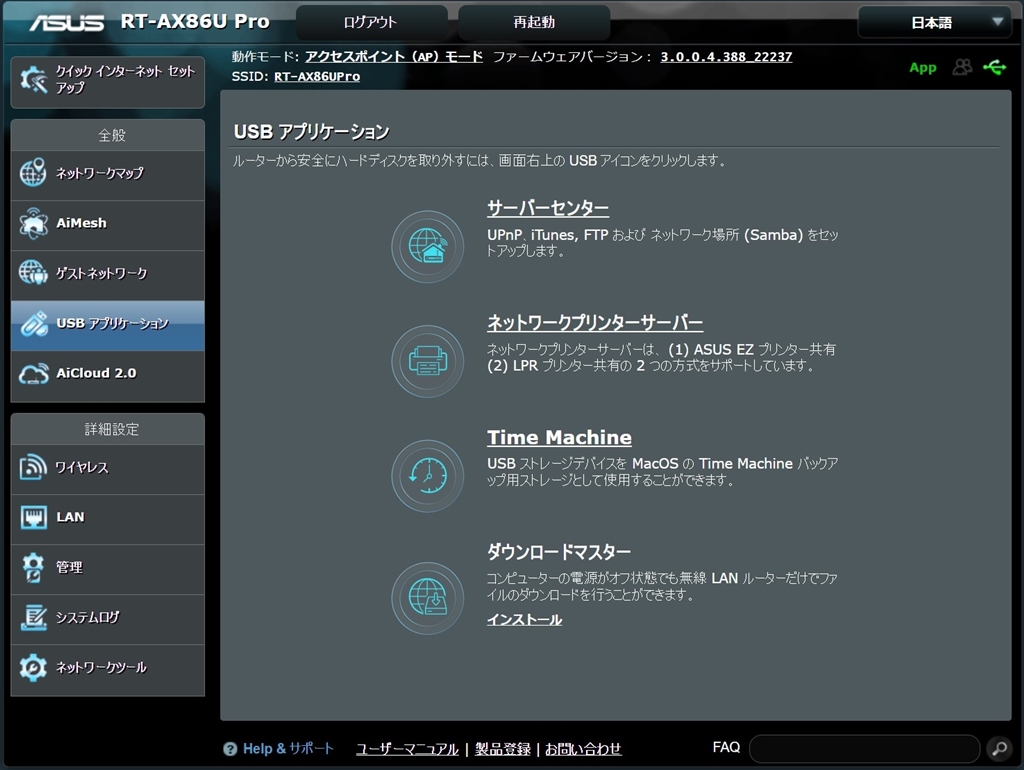
Task: Open the システムログ menu item
Action: pyautogui.click(x=108, y=618)
